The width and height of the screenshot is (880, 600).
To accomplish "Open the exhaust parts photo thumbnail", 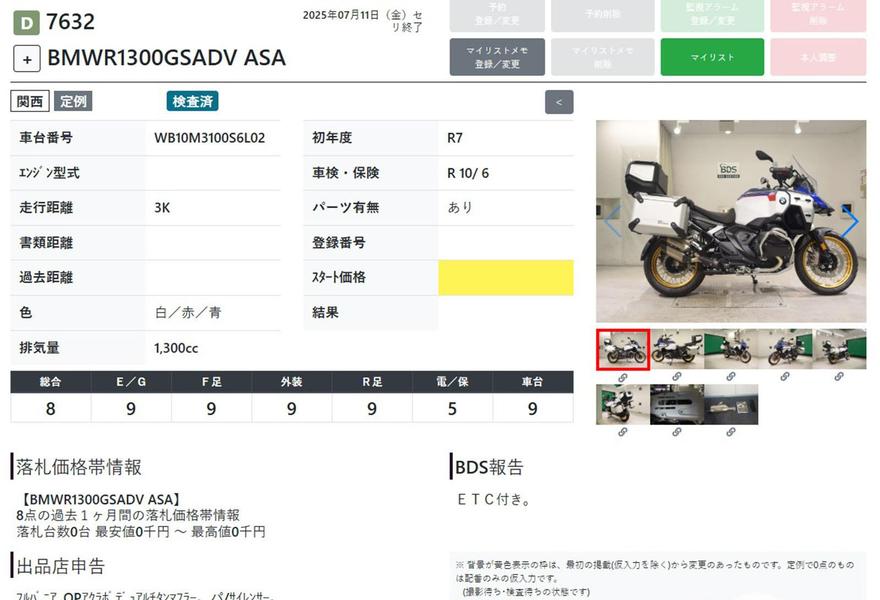I will [730, 404].
